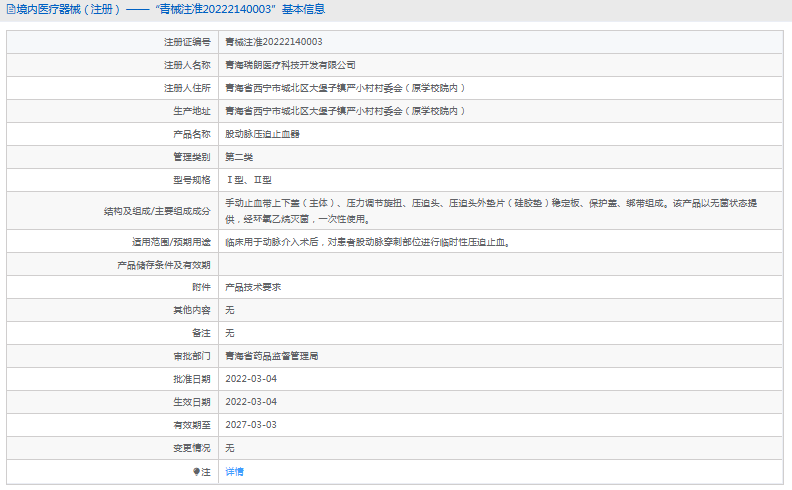Click the document icon in the page header
Viewport: 792px width, 490px height.
tap(11, 9)
